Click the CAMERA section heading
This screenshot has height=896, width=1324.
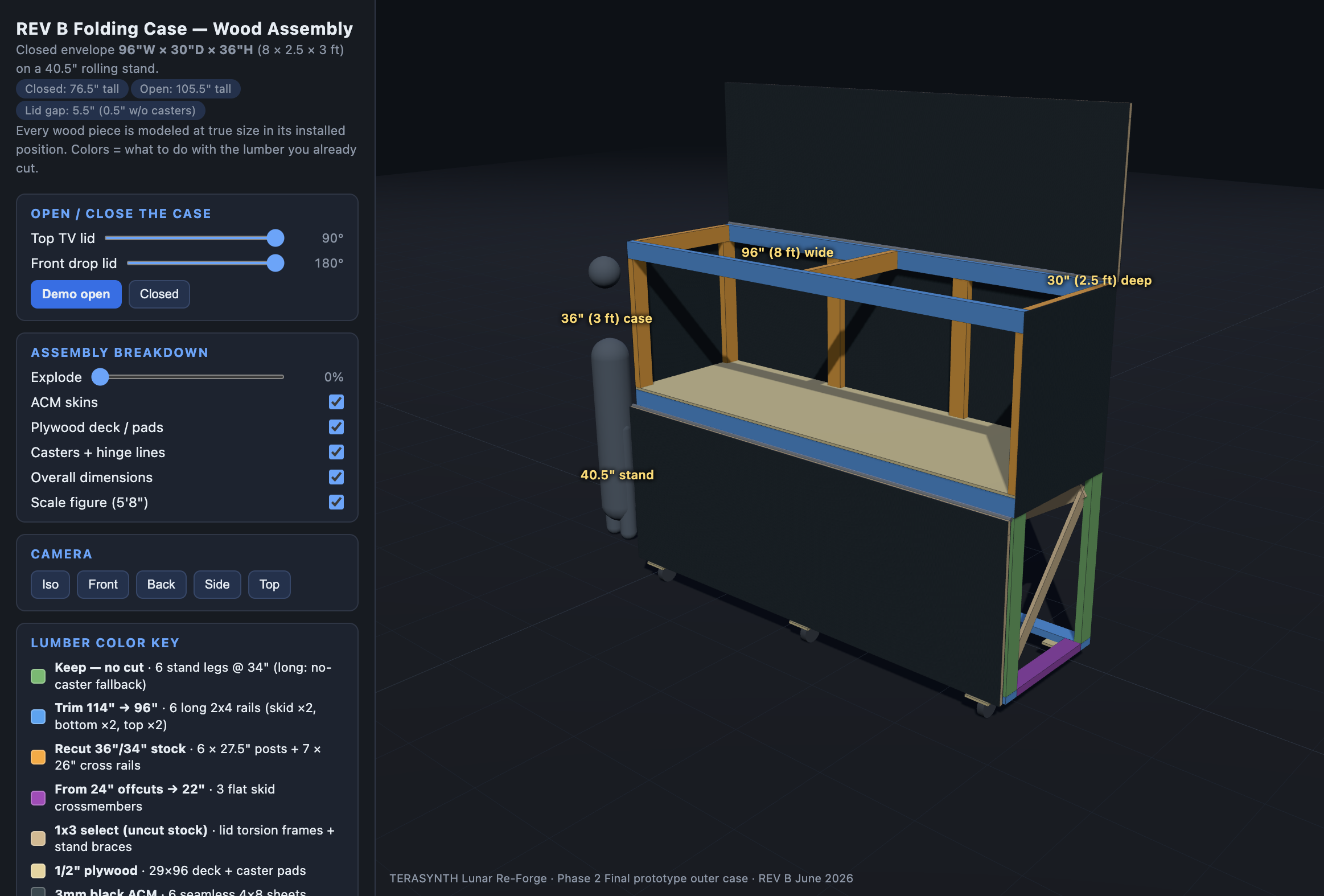tap(61, 554)
